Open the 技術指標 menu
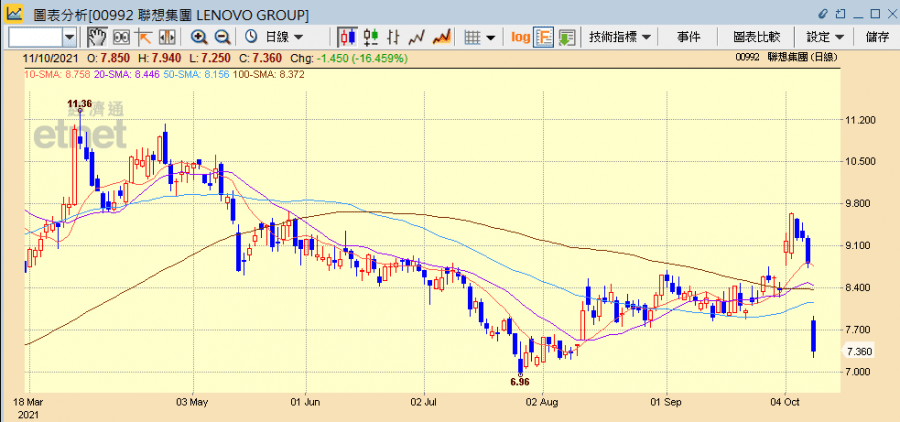 pos(620,37)
